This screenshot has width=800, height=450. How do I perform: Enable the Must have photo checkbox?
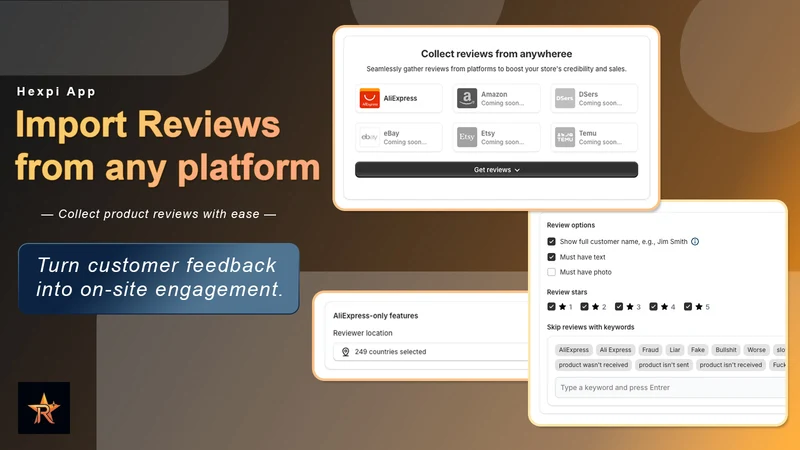point(551,272)
